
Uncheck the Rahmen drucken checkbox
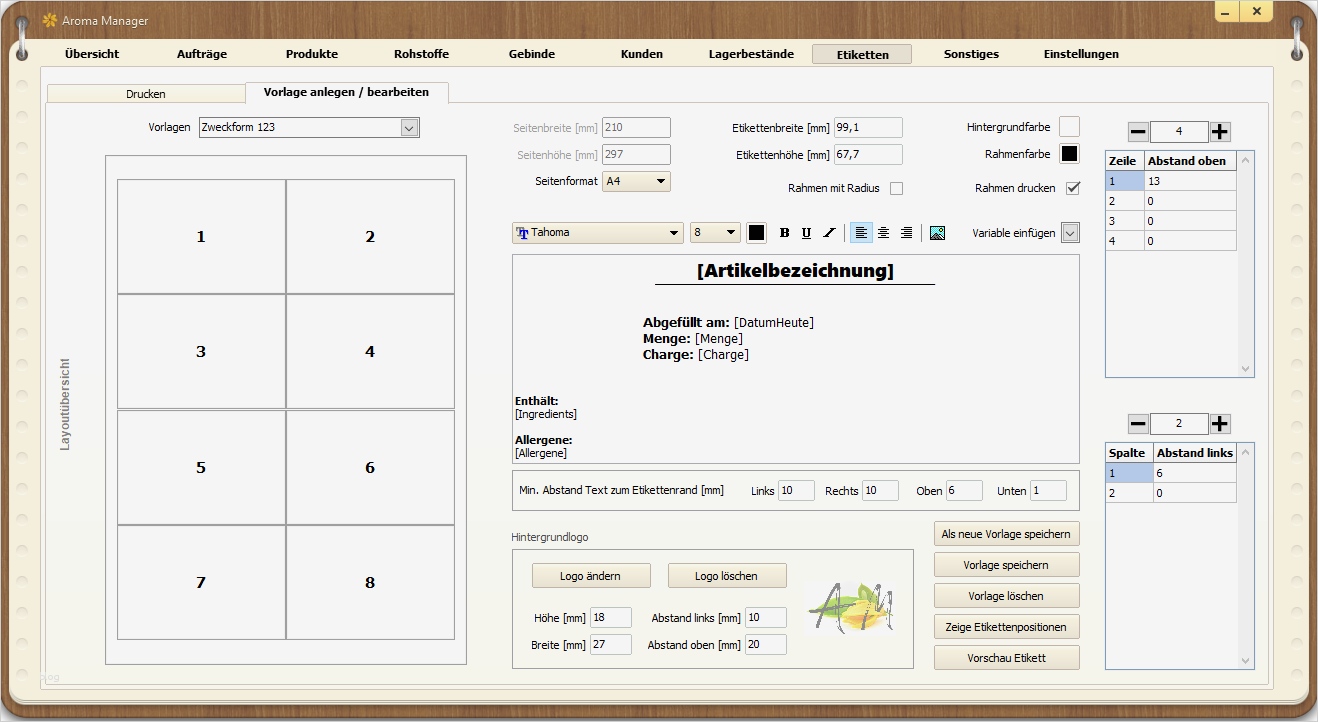coord(1073,188)
